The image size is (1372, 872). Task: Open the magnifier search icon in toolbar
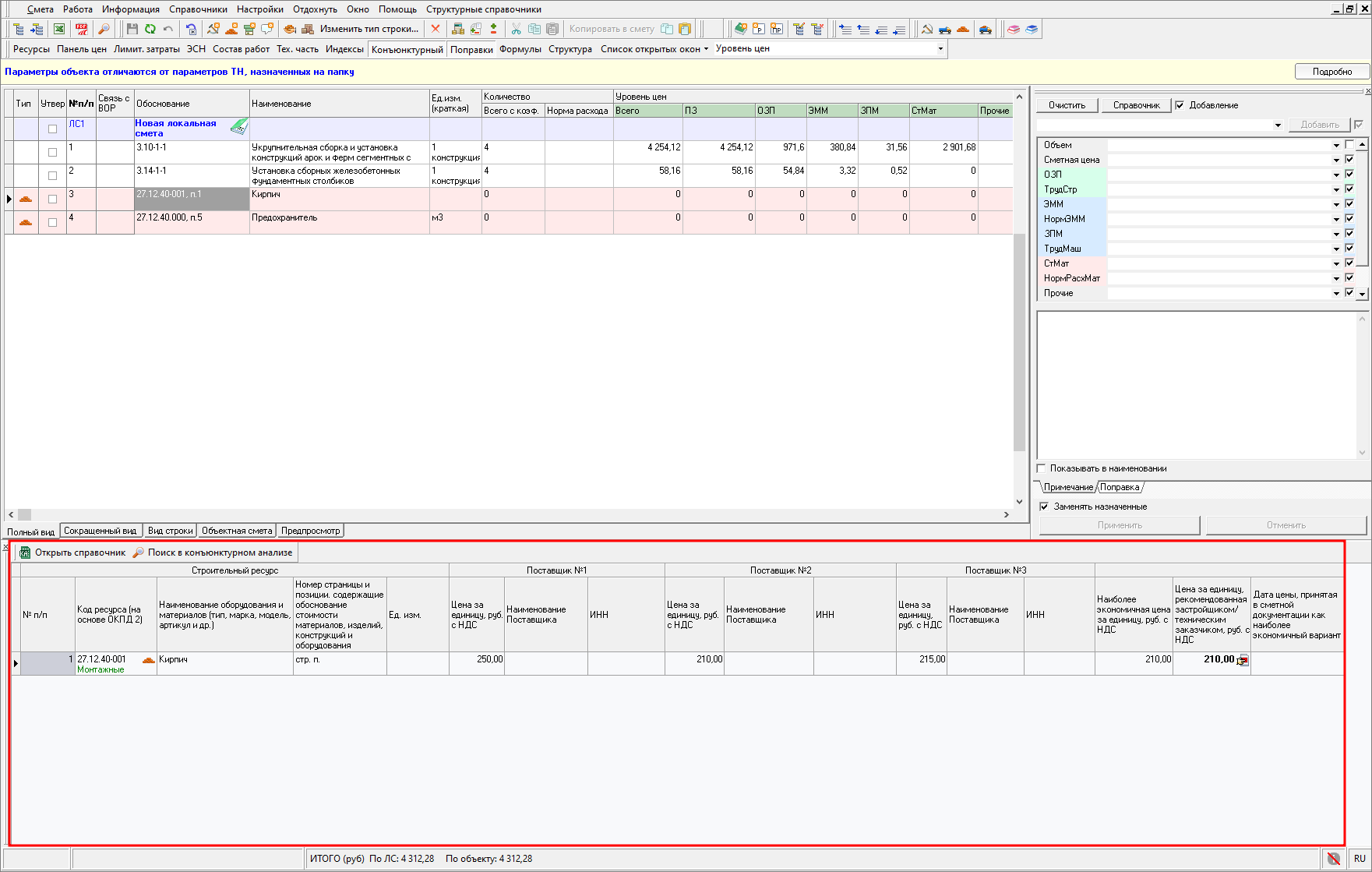104,29
